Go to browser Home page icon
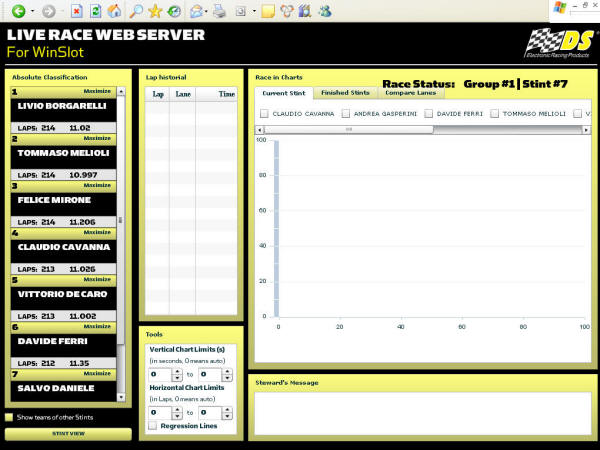This screenshot has height=450, width=600. [114, 11]
